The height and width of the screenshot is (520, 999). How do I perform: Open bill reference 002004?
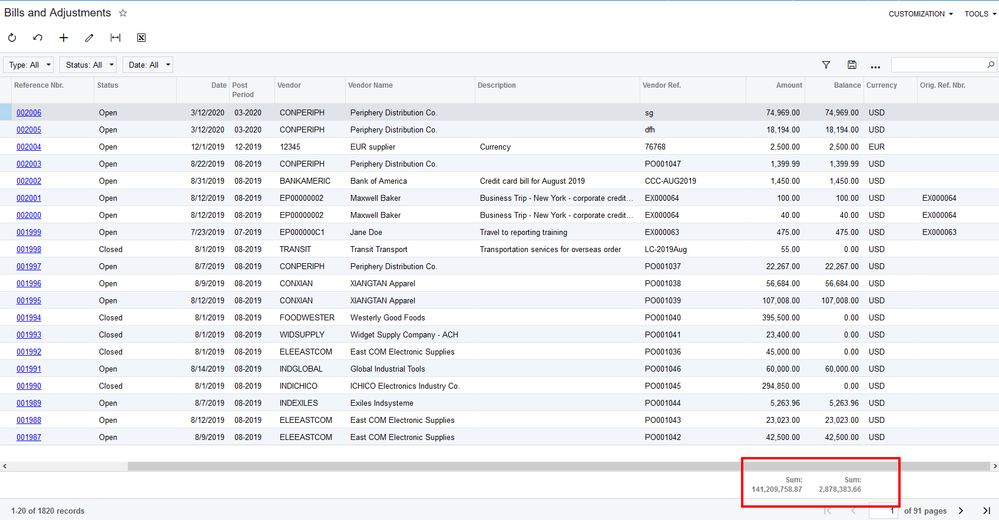(29, 147)
